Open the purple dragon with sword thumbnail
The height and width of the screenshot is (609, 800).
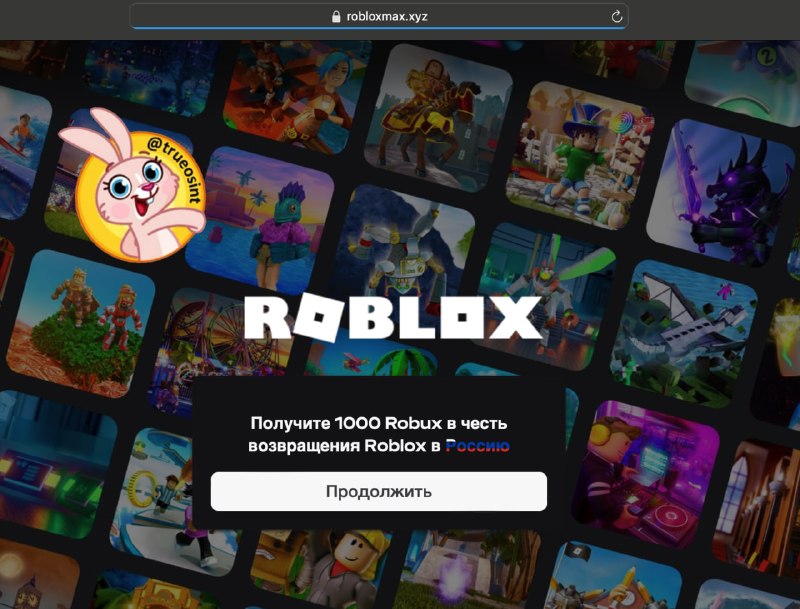pyautogui.click(x=719, y=193)
